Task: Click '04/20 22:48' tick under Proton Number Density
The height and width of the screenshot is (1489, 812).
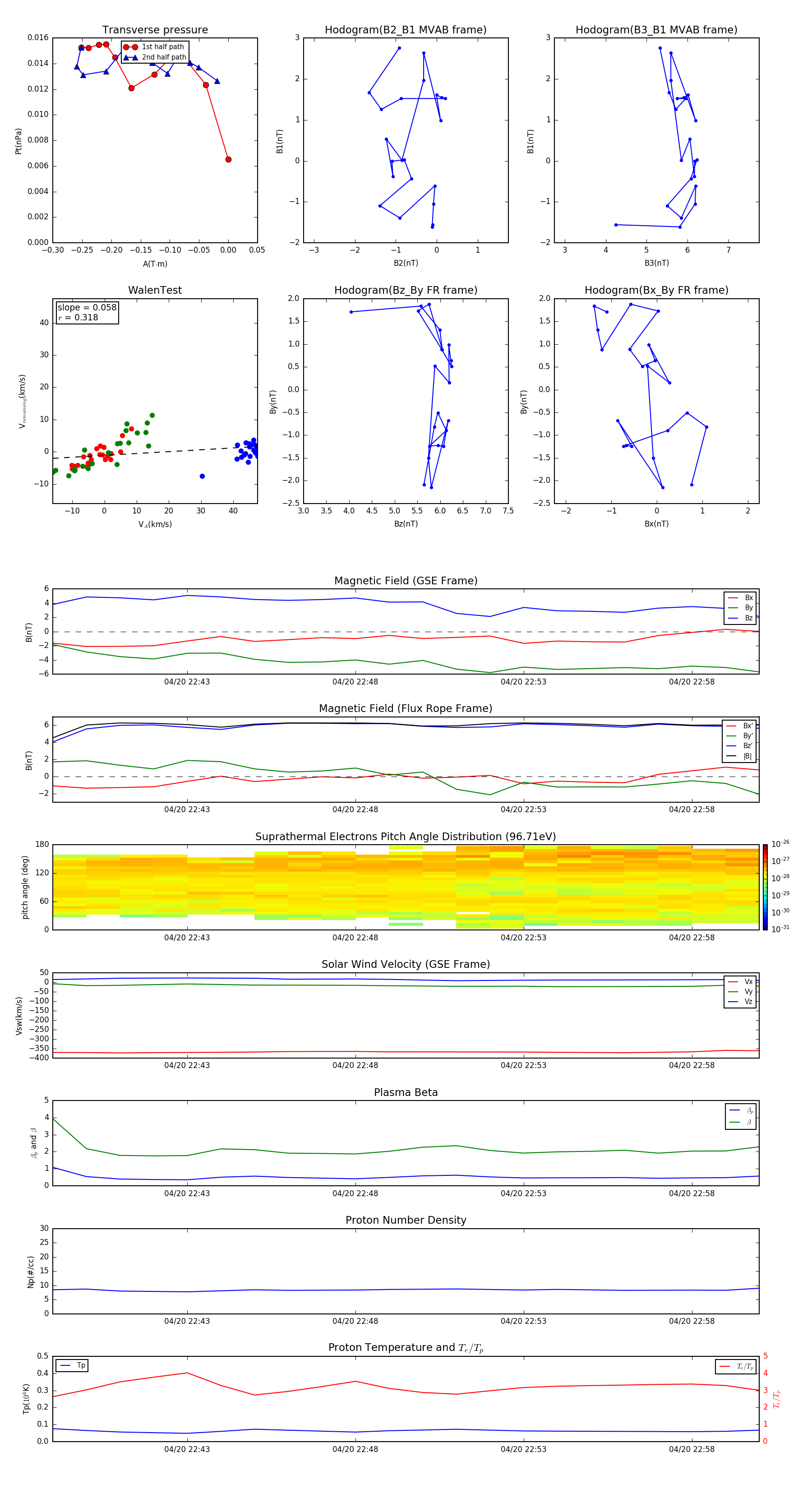Action: (355, 1321)
